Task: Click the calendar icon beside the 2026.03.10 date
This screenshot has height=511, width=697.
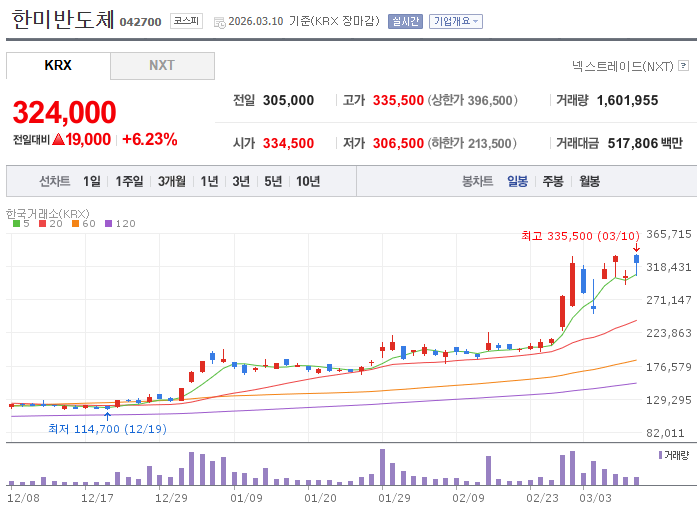Action: coord(220,22)
